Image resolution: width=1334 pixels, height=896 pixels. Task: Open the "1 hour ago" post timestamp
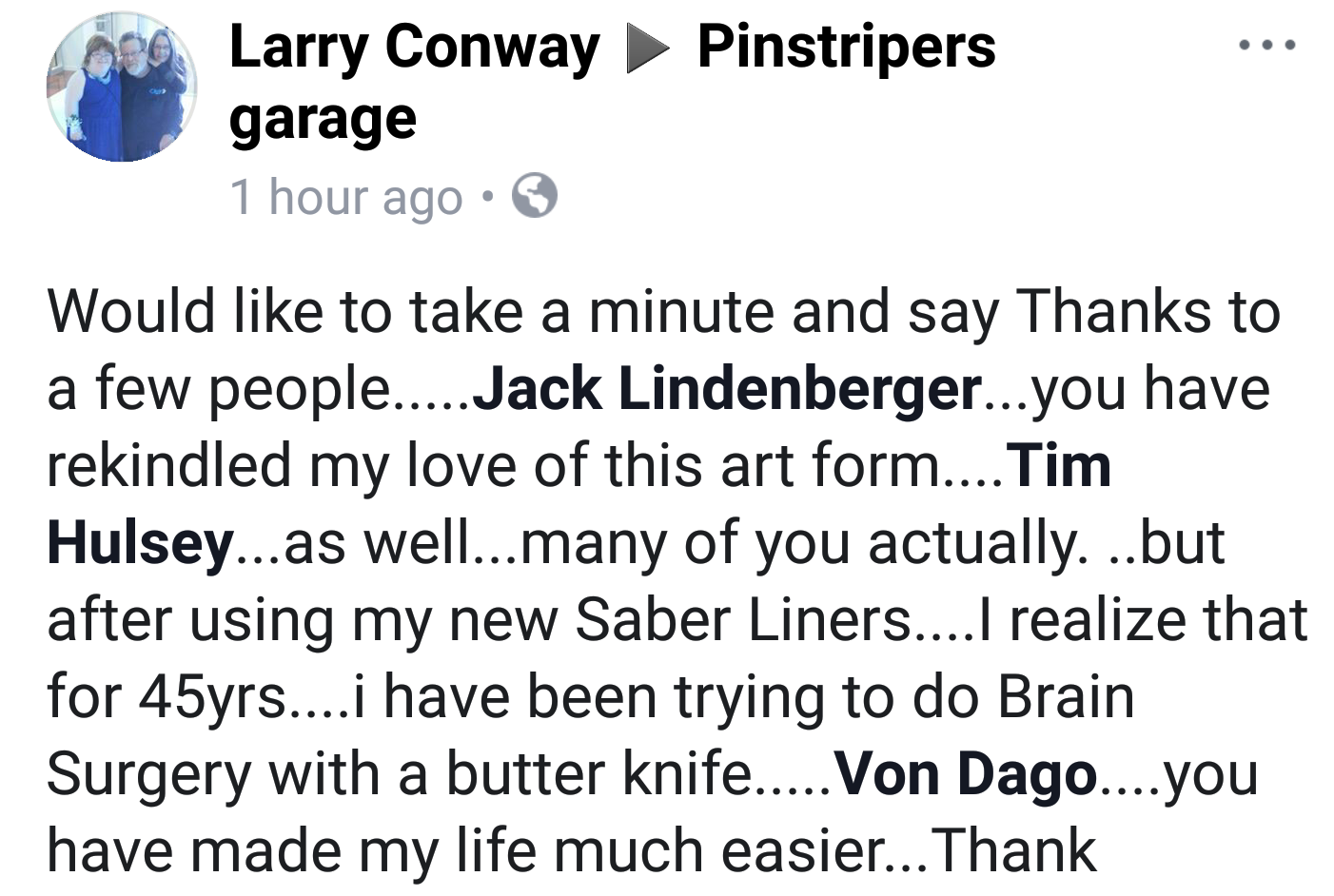345,197
